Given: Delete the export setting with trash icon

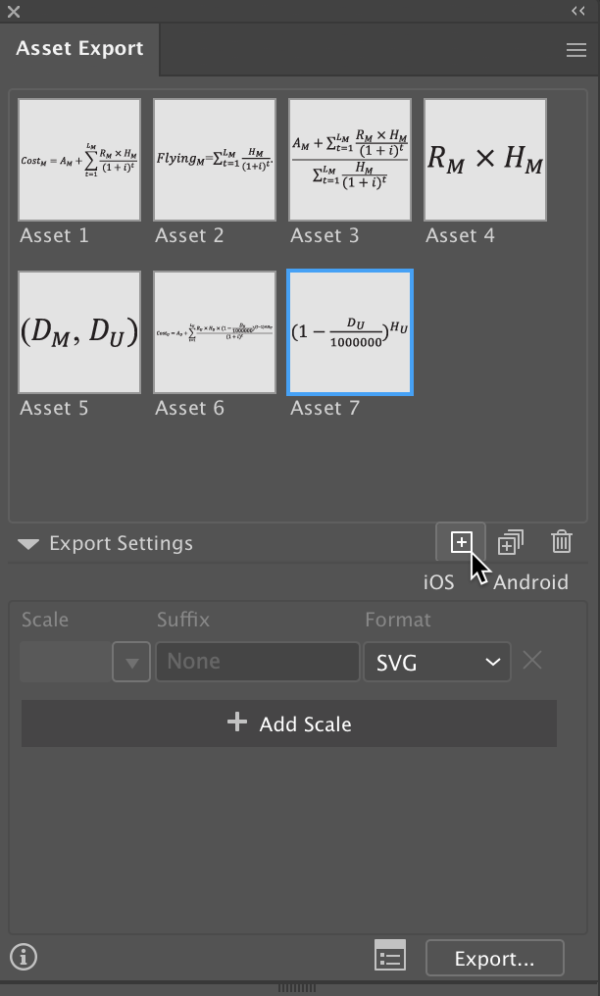Looking at the screenshot, I should pos(560,542).
